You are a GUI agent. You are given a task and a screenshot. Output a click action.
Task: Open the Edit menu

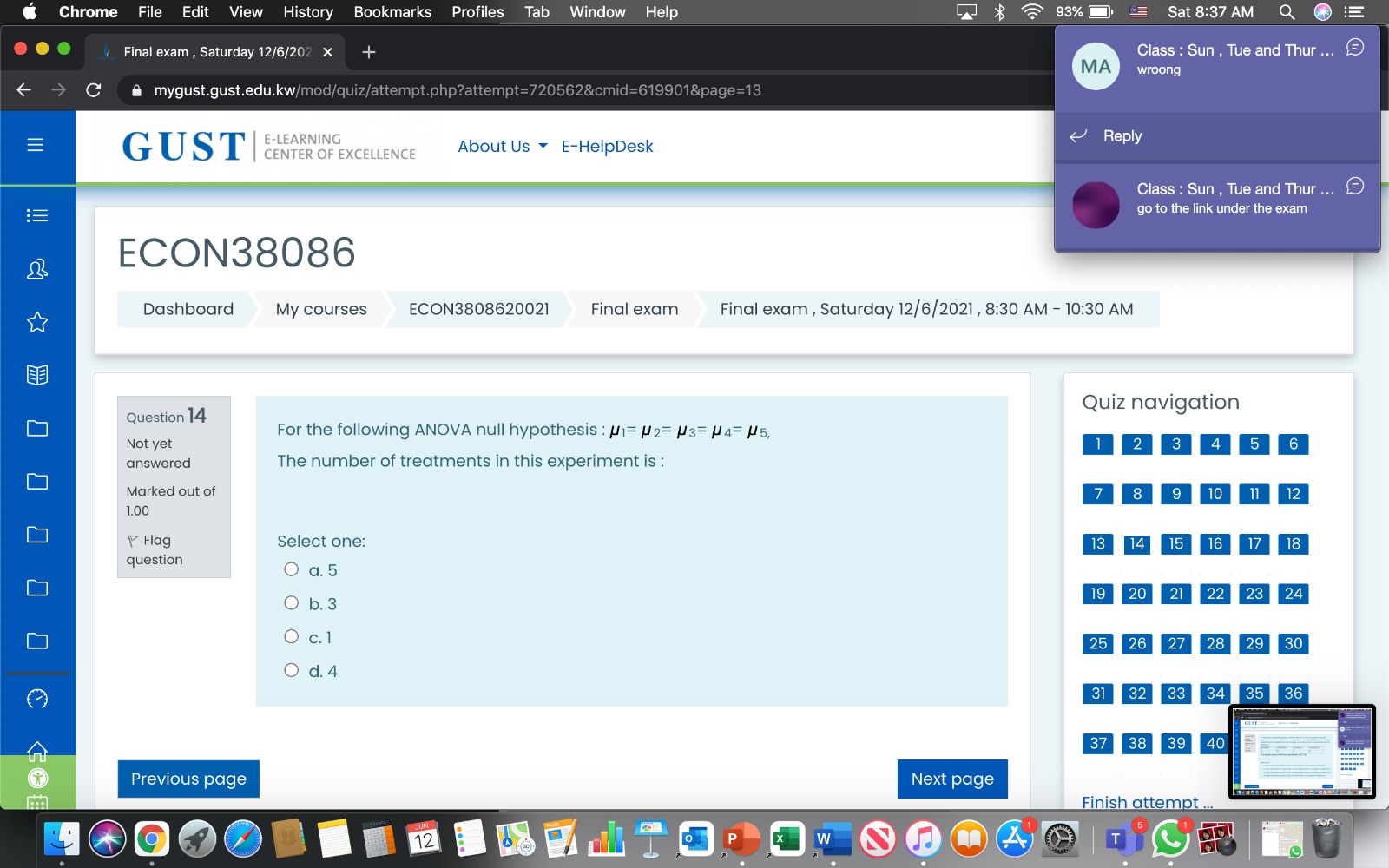(x=195, y=12)
